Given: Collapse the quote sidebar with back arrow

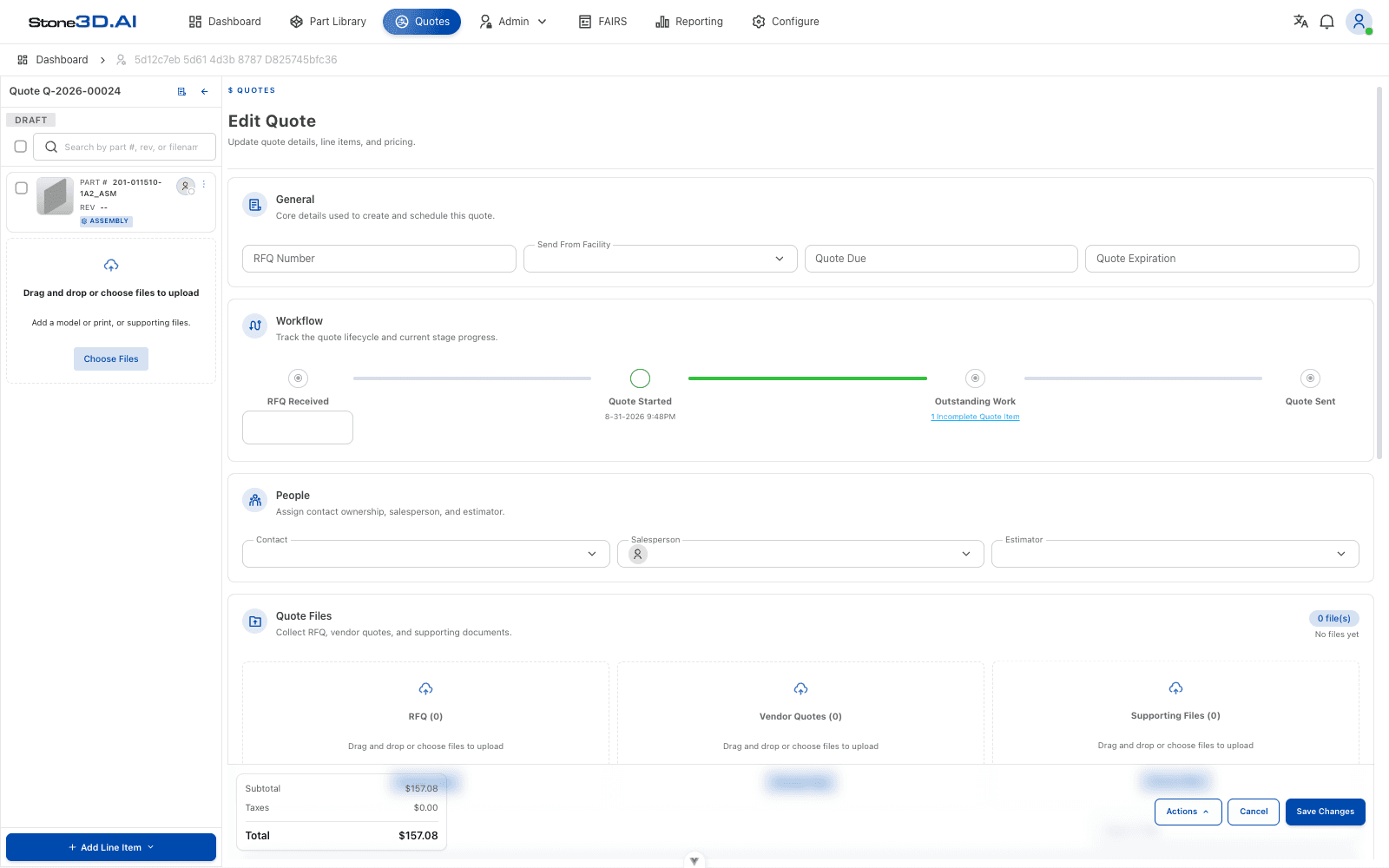Looking at the screenshot, I should 205,91.
